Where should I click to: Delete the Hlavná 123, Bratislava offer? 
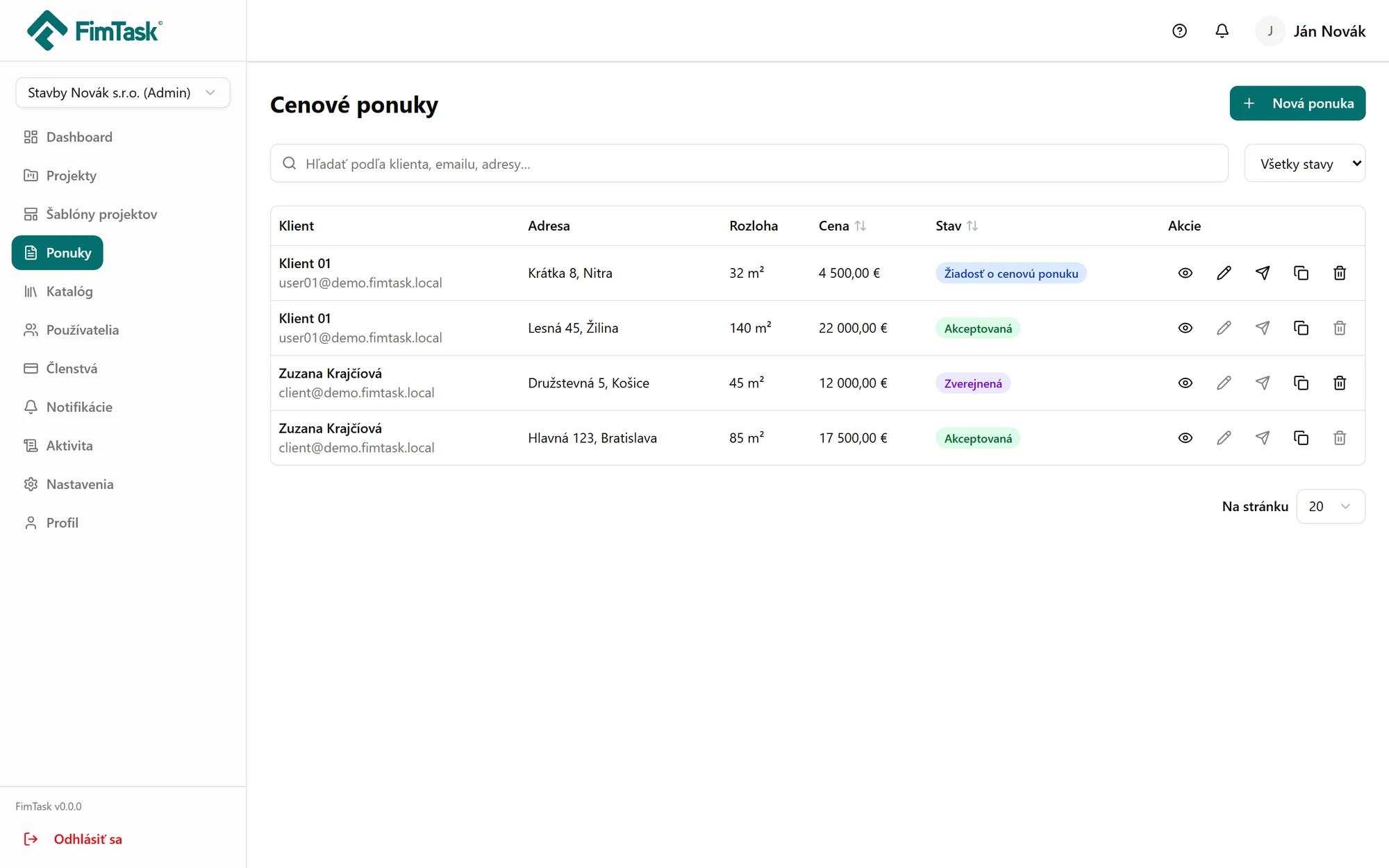pos(1340,437)
